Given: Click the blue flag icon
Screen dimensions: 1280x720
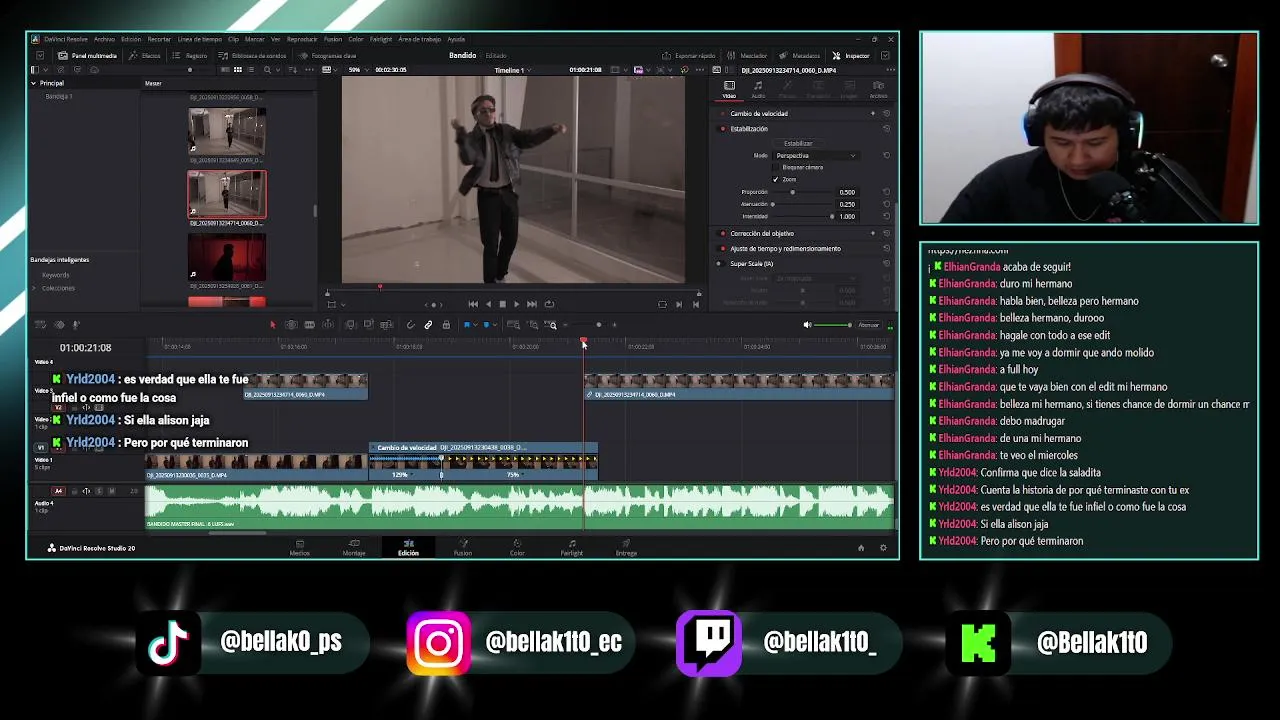Looking at the screenshot, I should click(x=466, y=325).
